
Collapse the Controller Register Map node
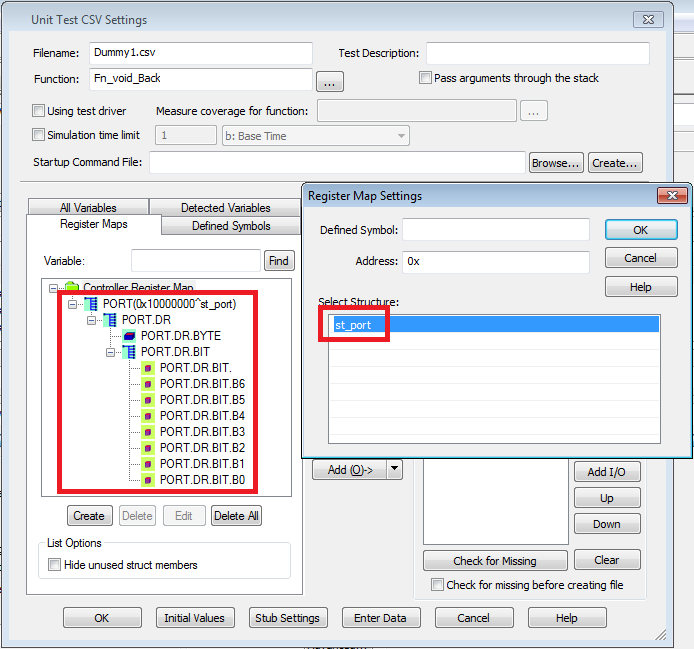[53, 288]
